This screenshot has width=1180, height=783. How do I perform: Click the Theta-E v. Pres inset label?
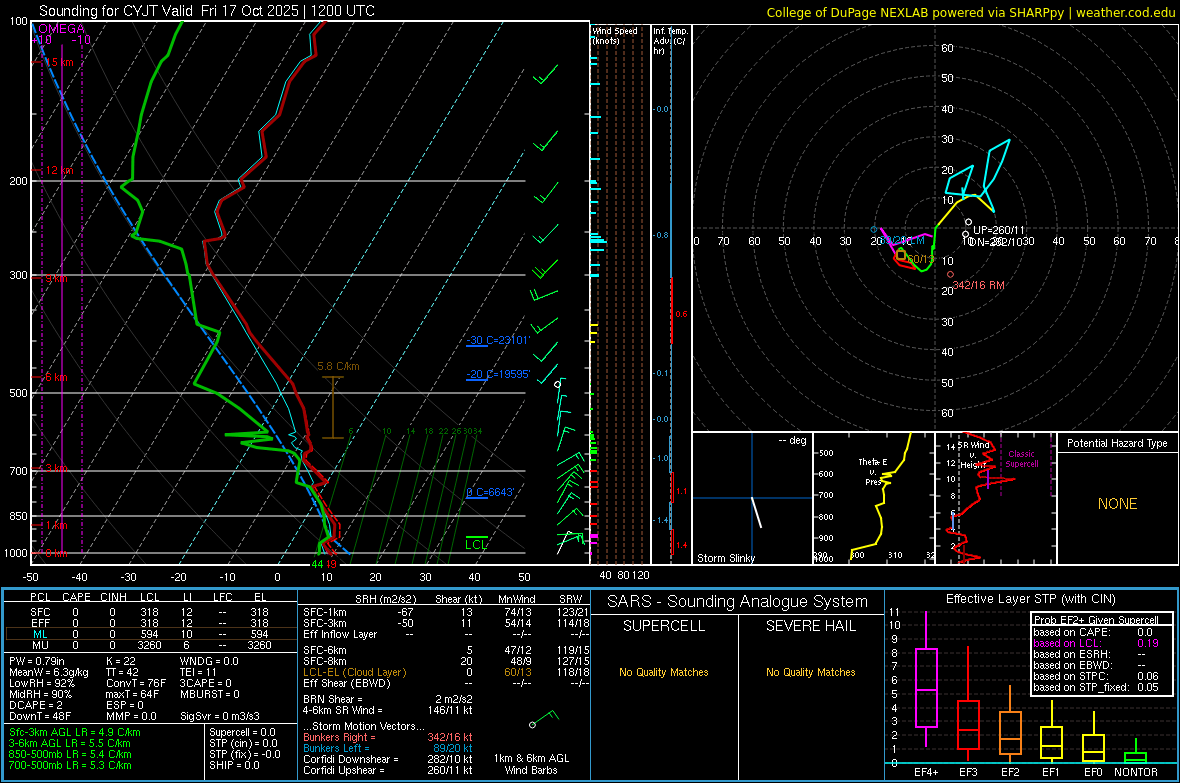point(873,471)
